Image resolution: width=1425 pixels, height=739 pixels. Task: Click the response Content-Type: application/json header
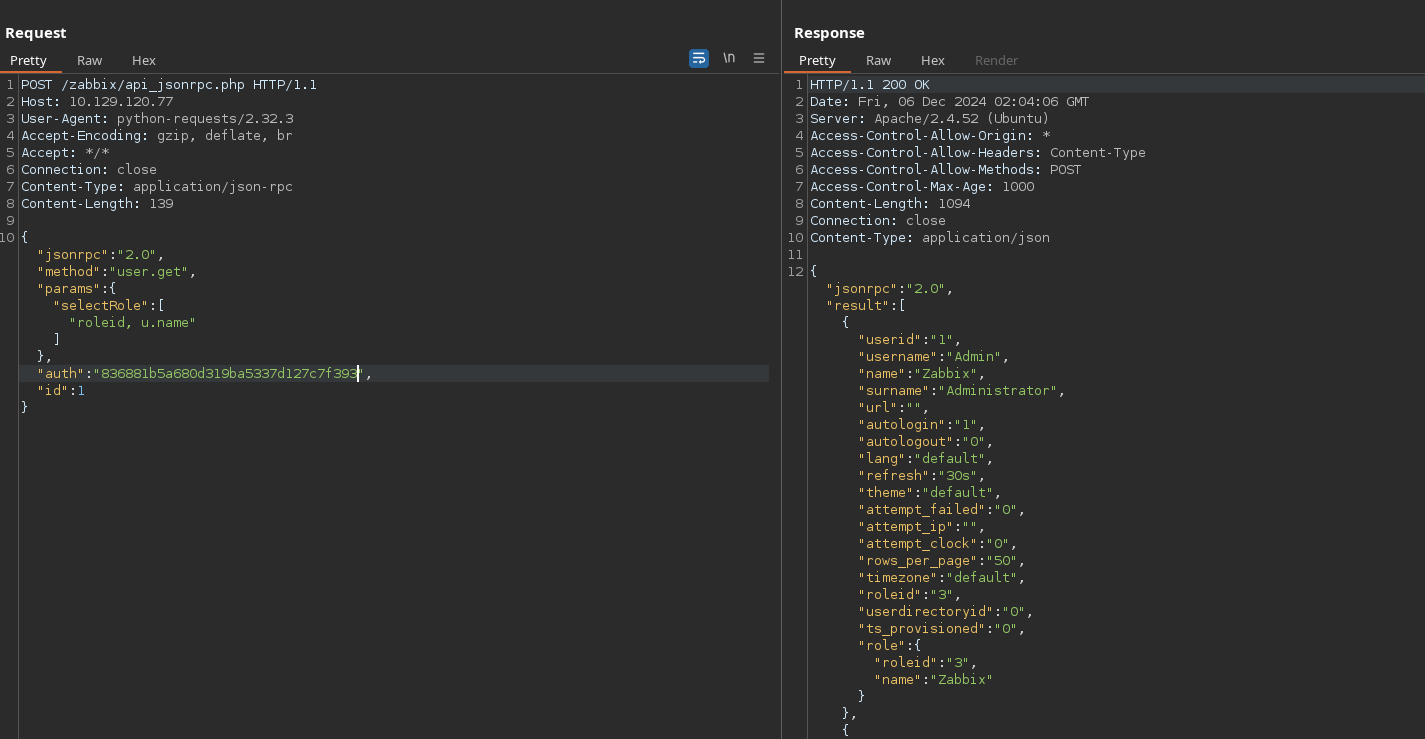[x=930, y=237]
